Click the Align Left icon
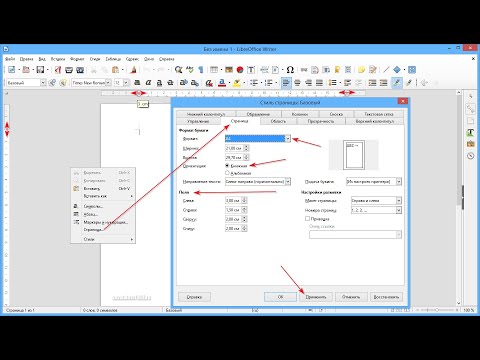480x360 pixels. click(x=286, y=83)
